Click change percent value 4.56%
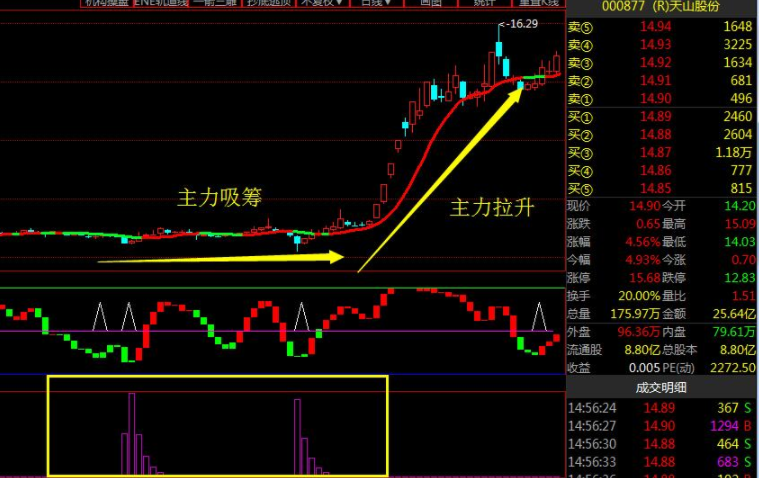Screen dimensions: 759x478 point(642,242)
